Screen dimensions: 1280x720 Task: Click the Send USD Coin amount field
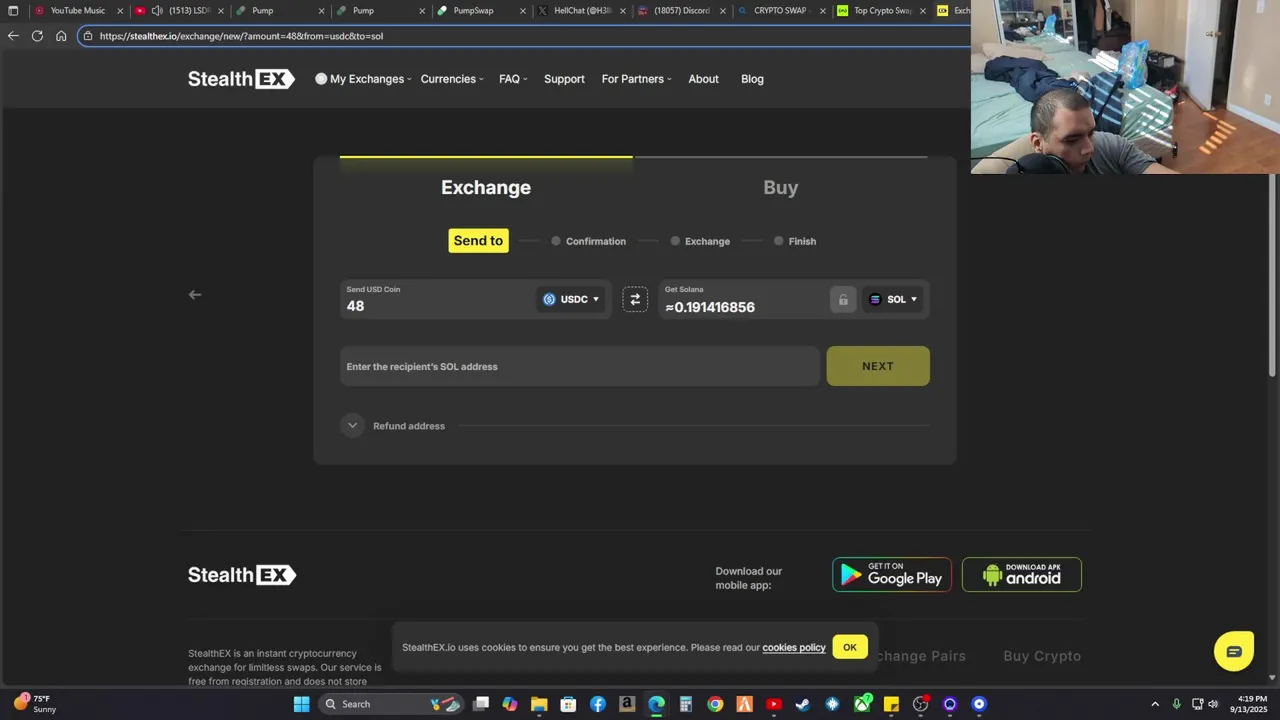437,299
